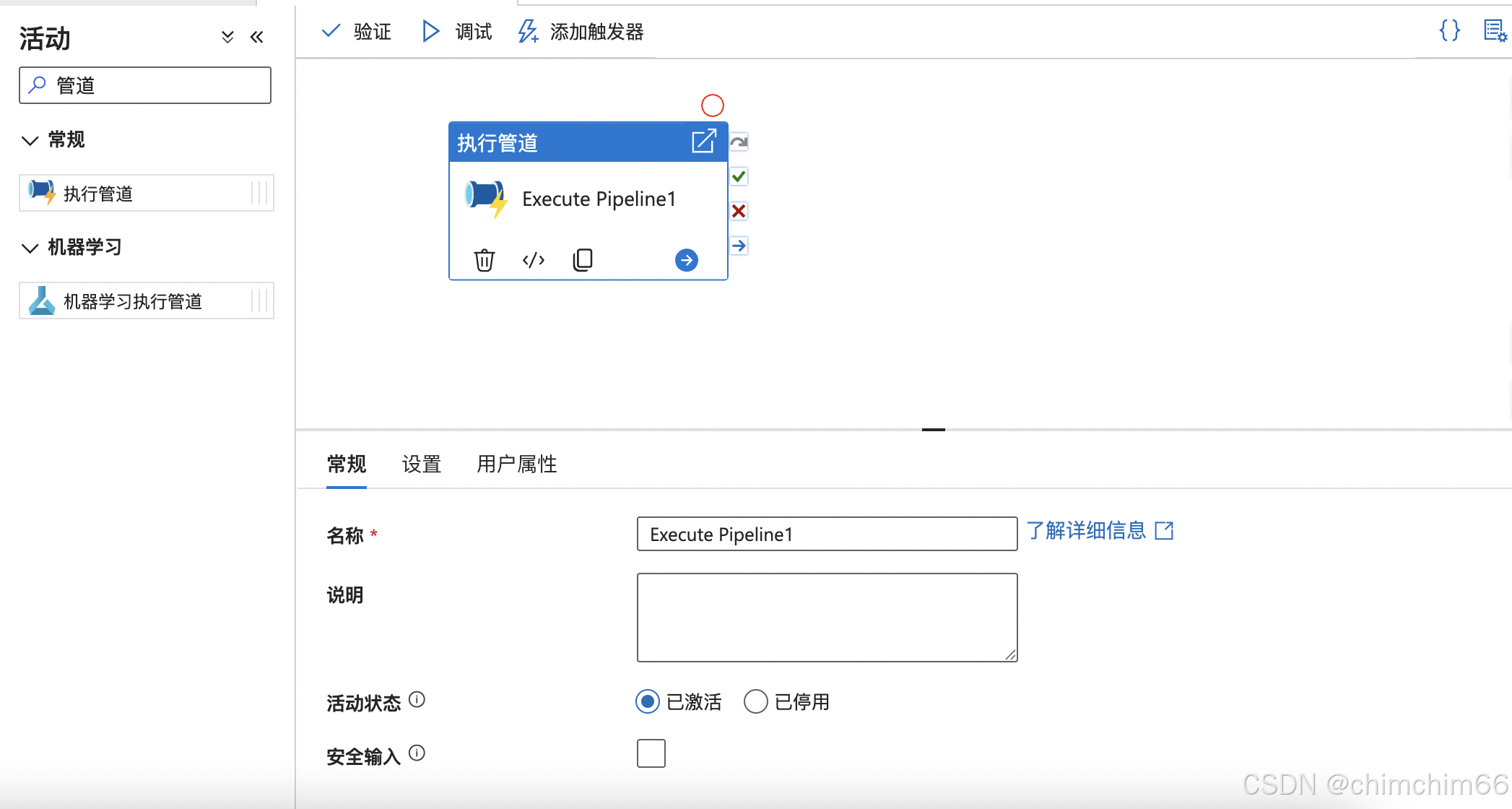Enable the 安全输入 checkbox
Viewport: 1512px width, 809px height.
click(651, 753)
